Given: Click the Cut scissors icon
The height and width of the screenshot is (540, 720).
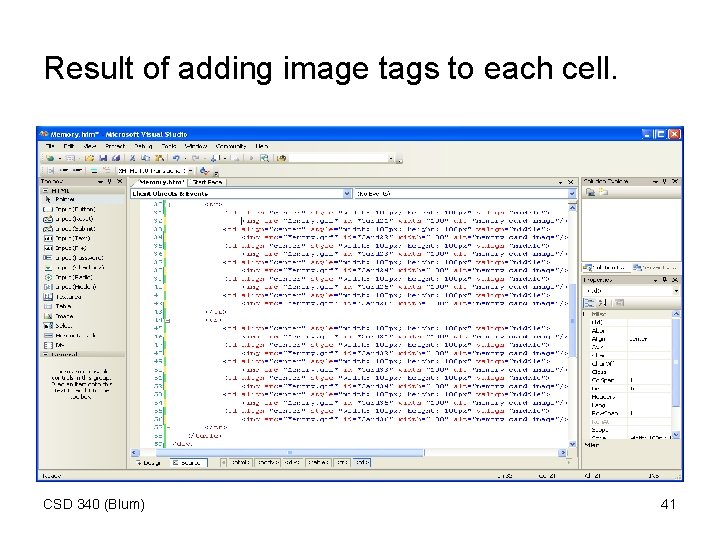Looking at the screenshot, I should [x=132, y=158].
